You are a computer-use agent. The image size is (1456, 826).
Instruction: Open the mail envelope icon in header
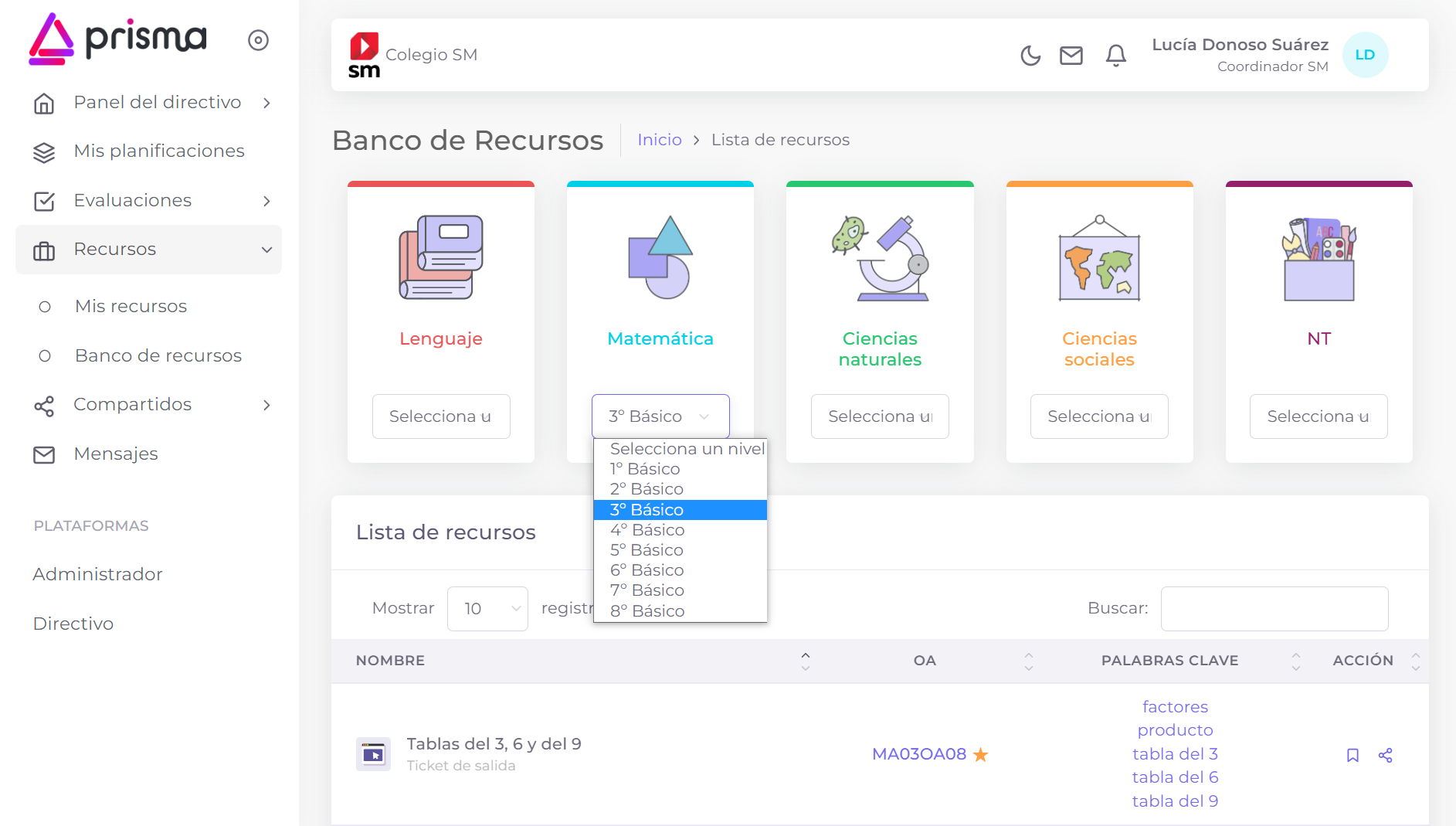click(1071, 56)
